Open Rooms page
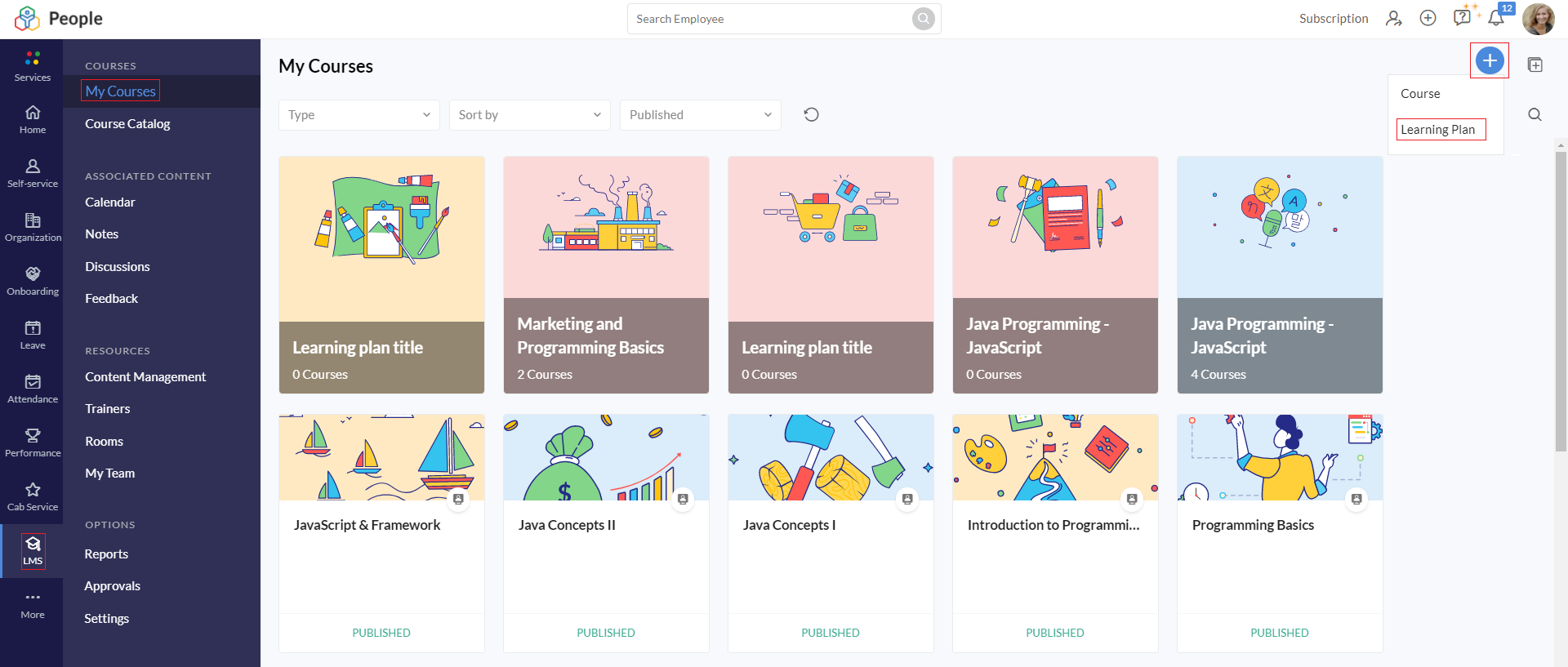The image size is (1568, 667). point(105,442)
